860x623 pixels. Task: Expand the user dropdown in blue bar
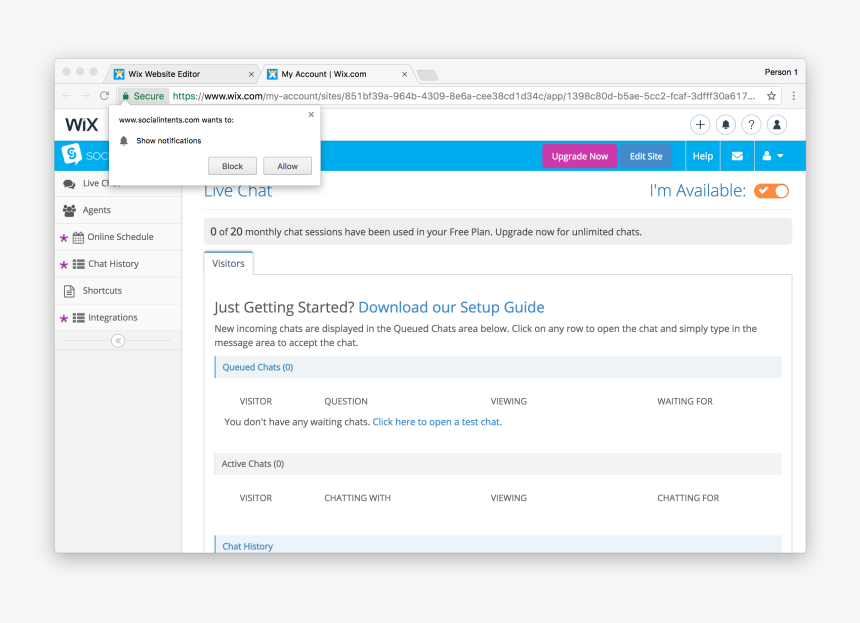tap(772, 156)
